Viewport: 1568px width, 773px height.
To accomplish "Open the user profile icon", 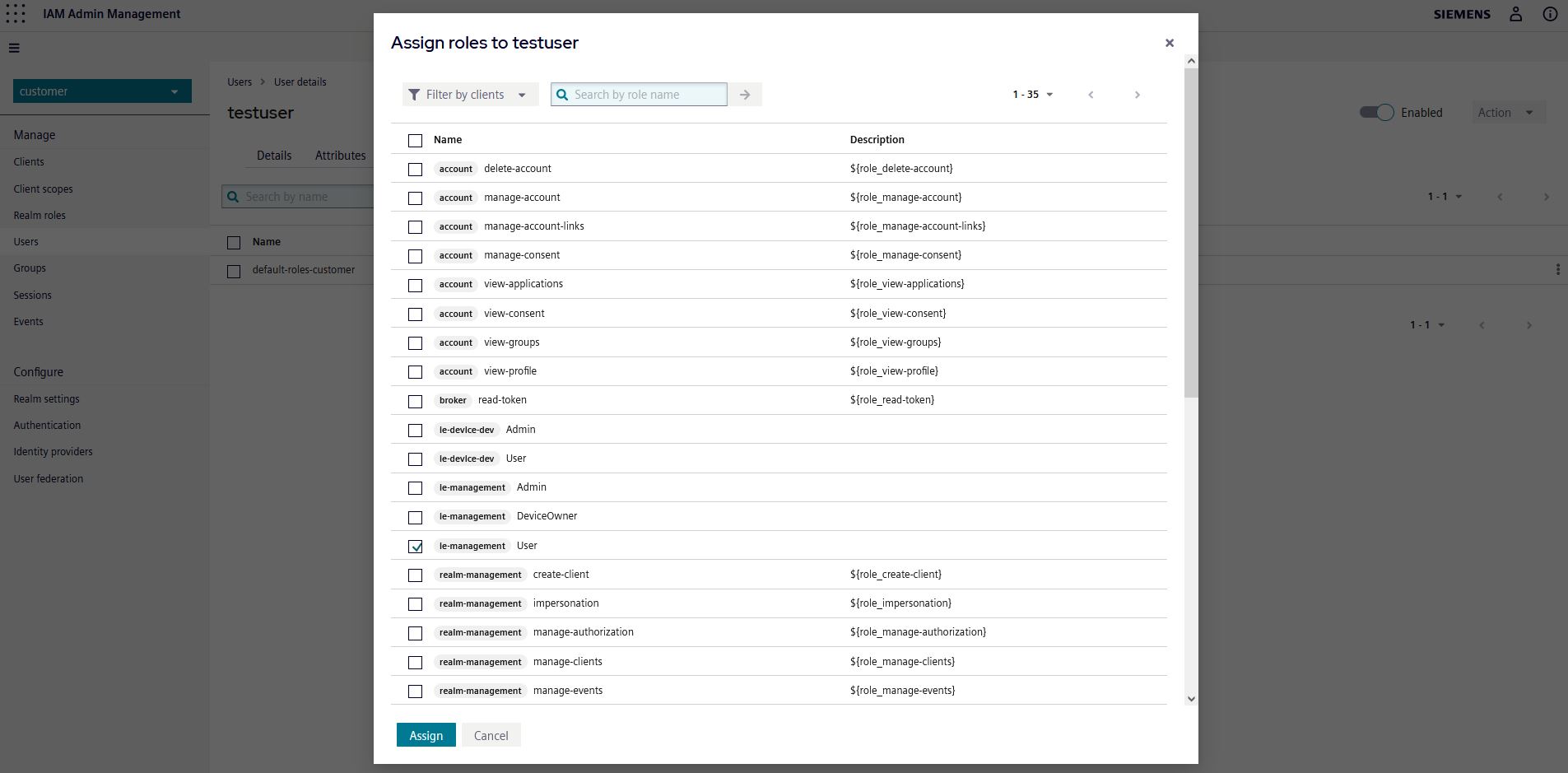I will point(1515,14).
